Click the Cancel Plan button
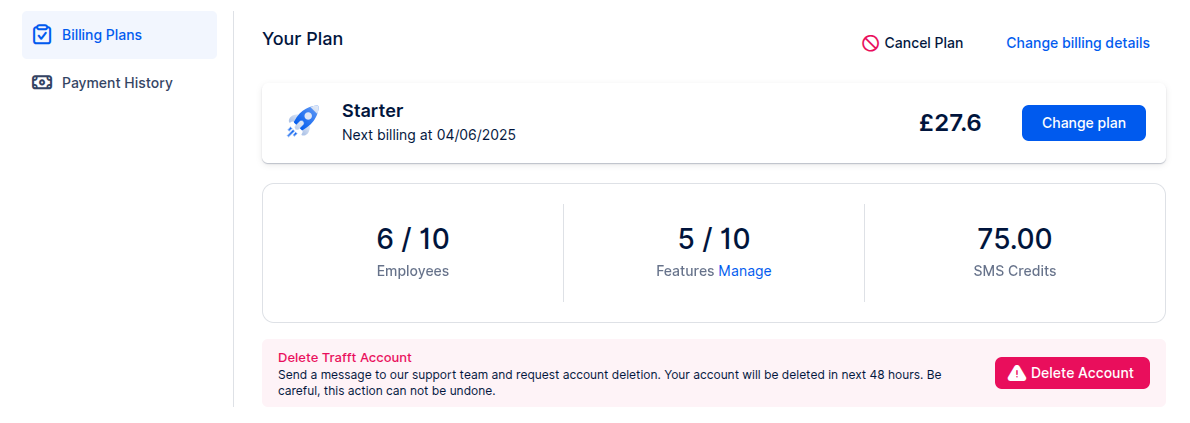Image resolution: width=1190 pixels, height=423 pixels. pos(913,43)
